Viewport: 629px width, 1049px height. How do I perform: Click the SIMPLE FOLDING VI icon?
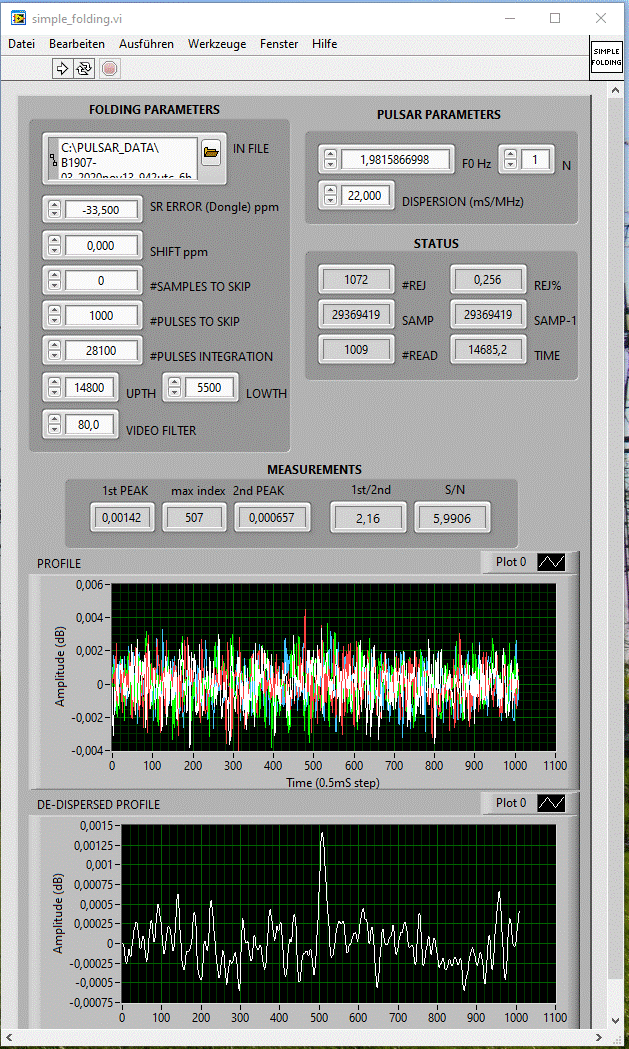point(606,58)
